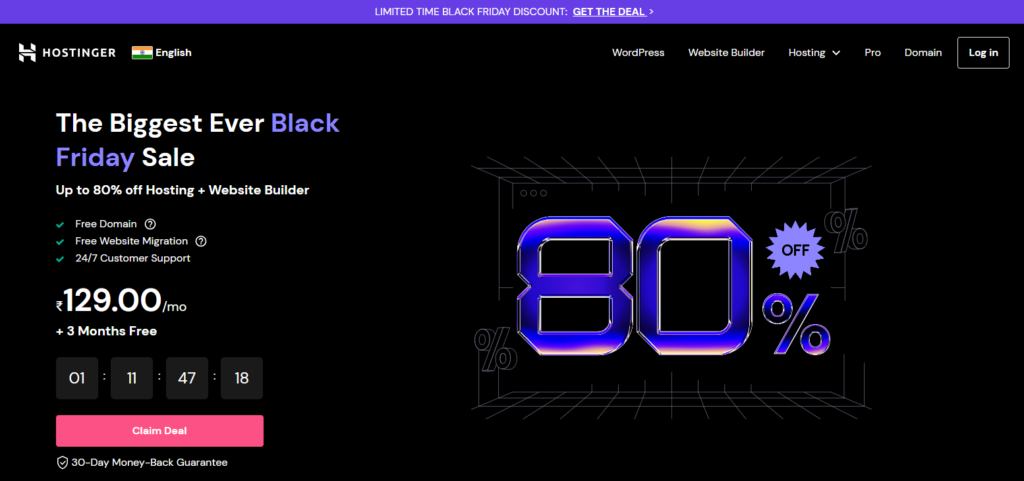Click the arrow next to Get The Deal

point(651,12)
